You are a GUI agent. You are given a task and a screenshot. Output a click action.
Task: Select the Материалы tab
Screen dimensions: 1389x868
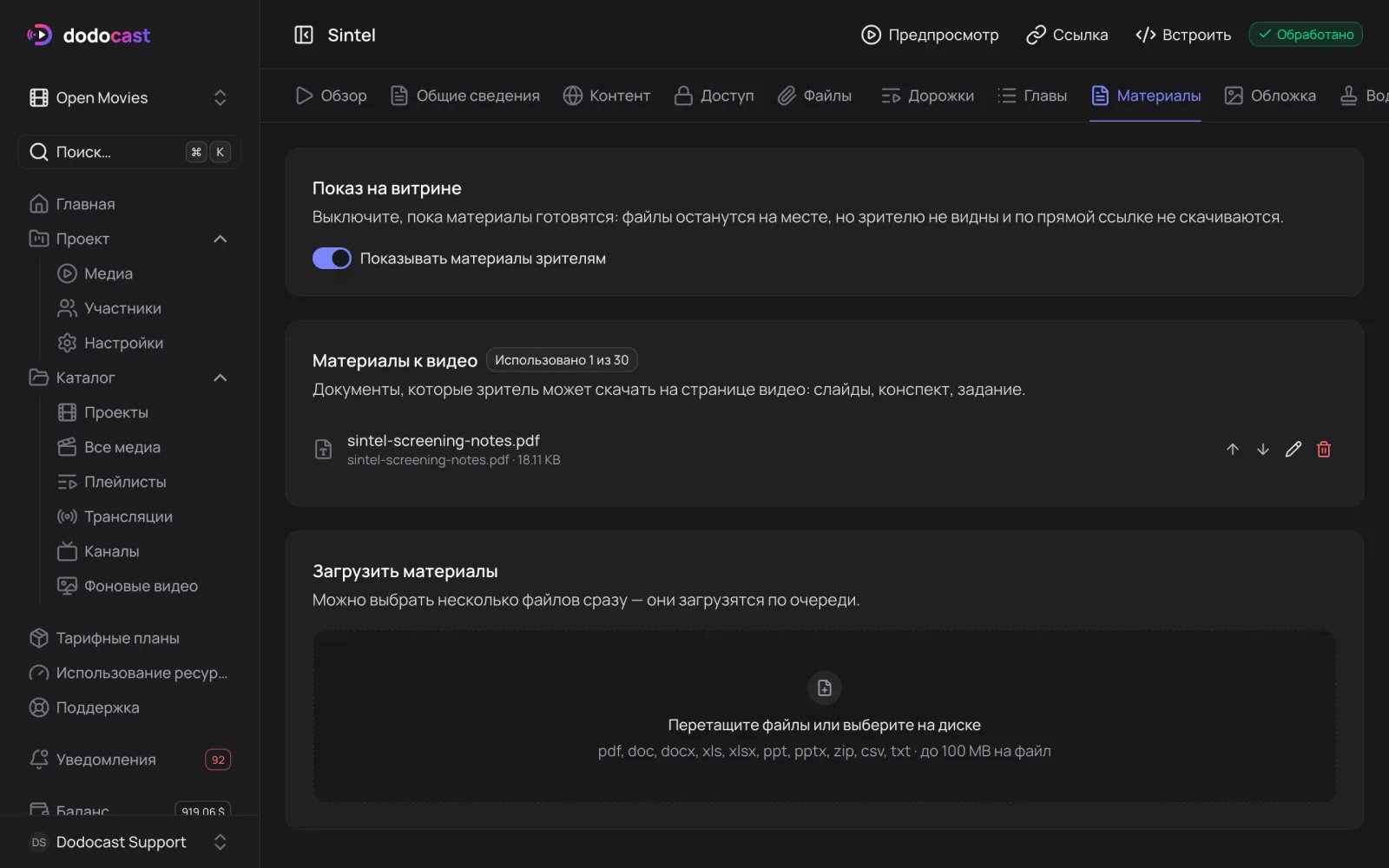click(x=1146, y=95)
